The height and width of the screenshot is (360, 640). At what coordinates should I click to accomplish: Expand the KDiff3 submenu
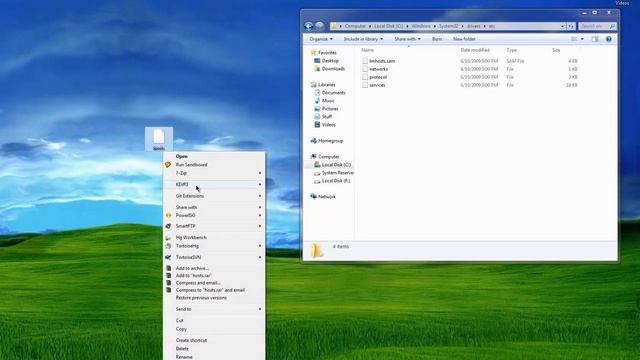tap(214, 184)
